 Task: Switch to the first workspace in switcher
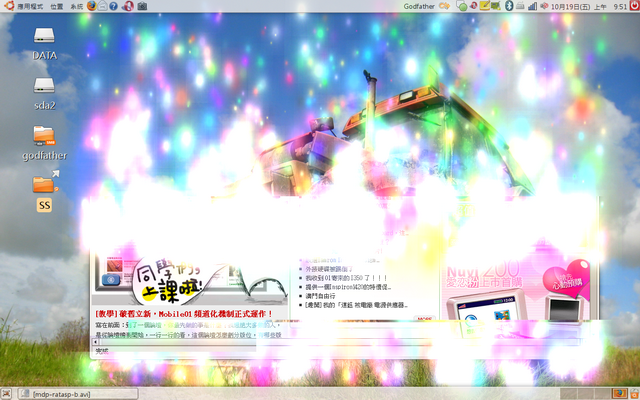tap(567, 394)
